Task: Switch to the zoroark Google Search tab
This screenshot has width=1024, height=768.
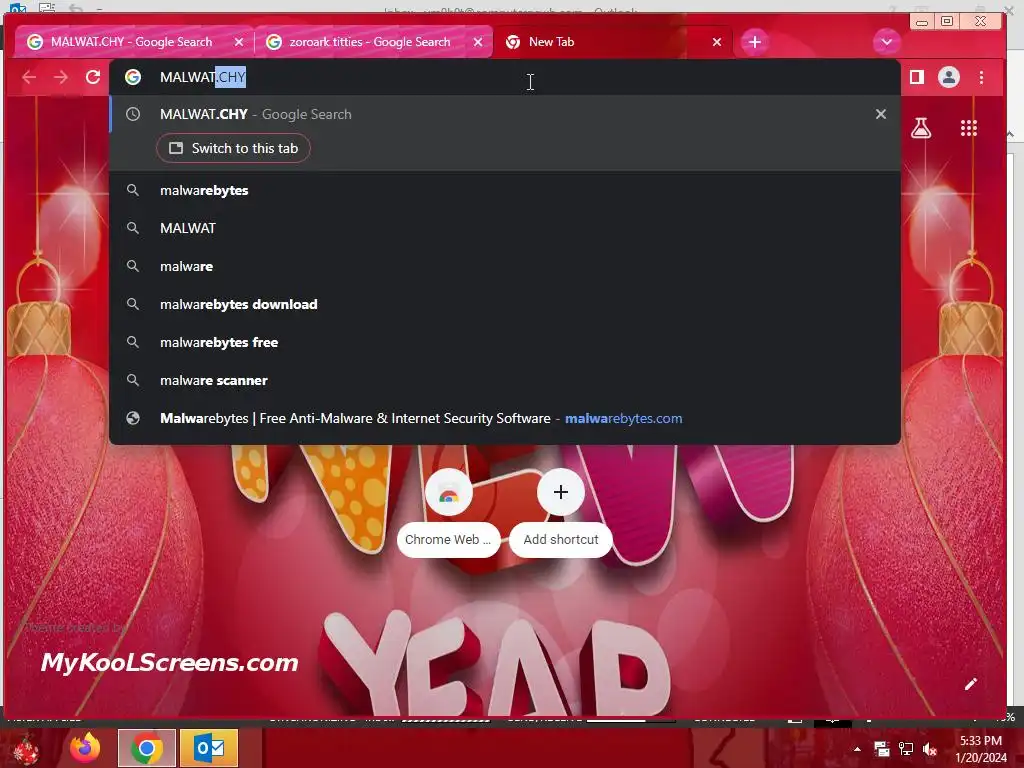Action: click(372, 42)
